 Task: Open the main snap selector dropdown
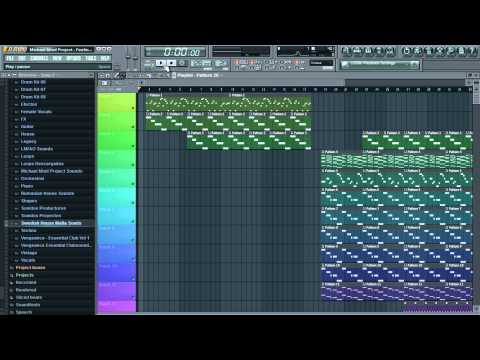pyautogui.click(x=321, y=63)
